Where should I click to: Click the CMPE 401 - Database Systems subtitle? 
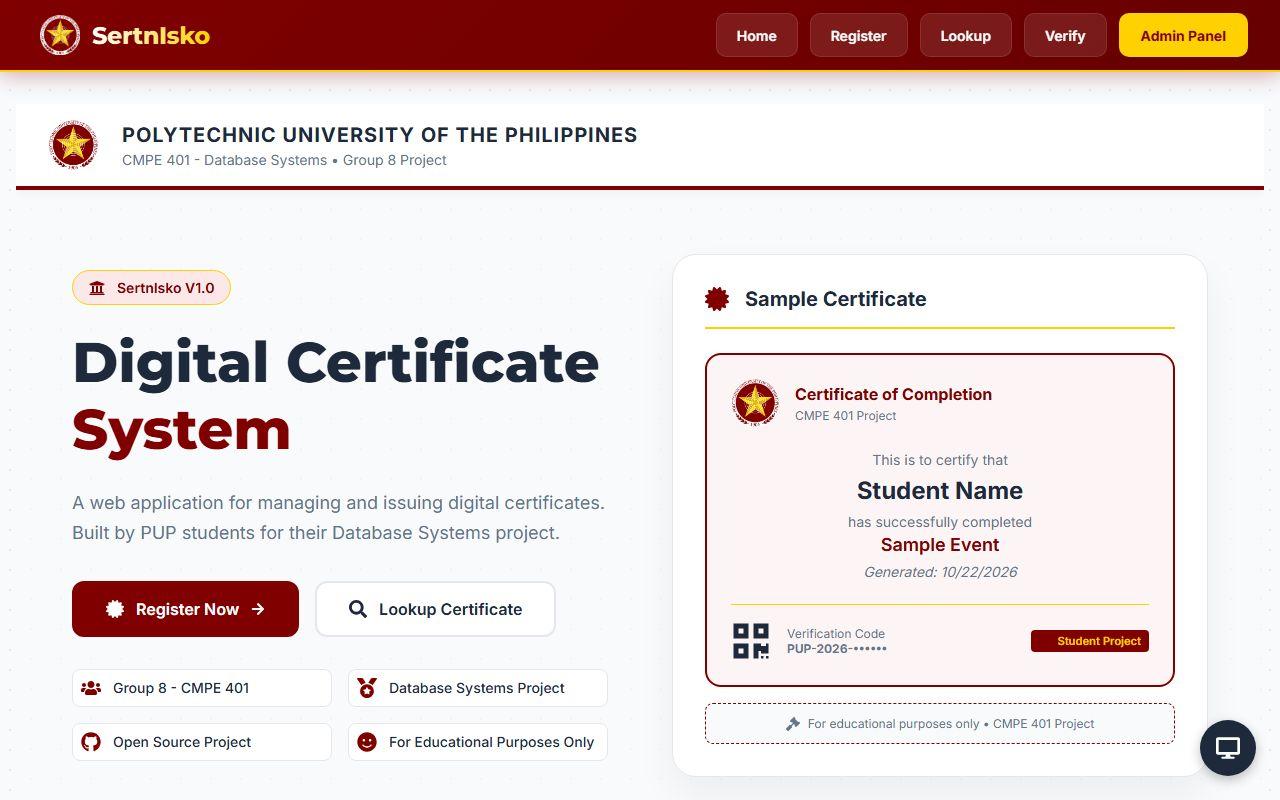pyautogui.click(x=284, y=160)
